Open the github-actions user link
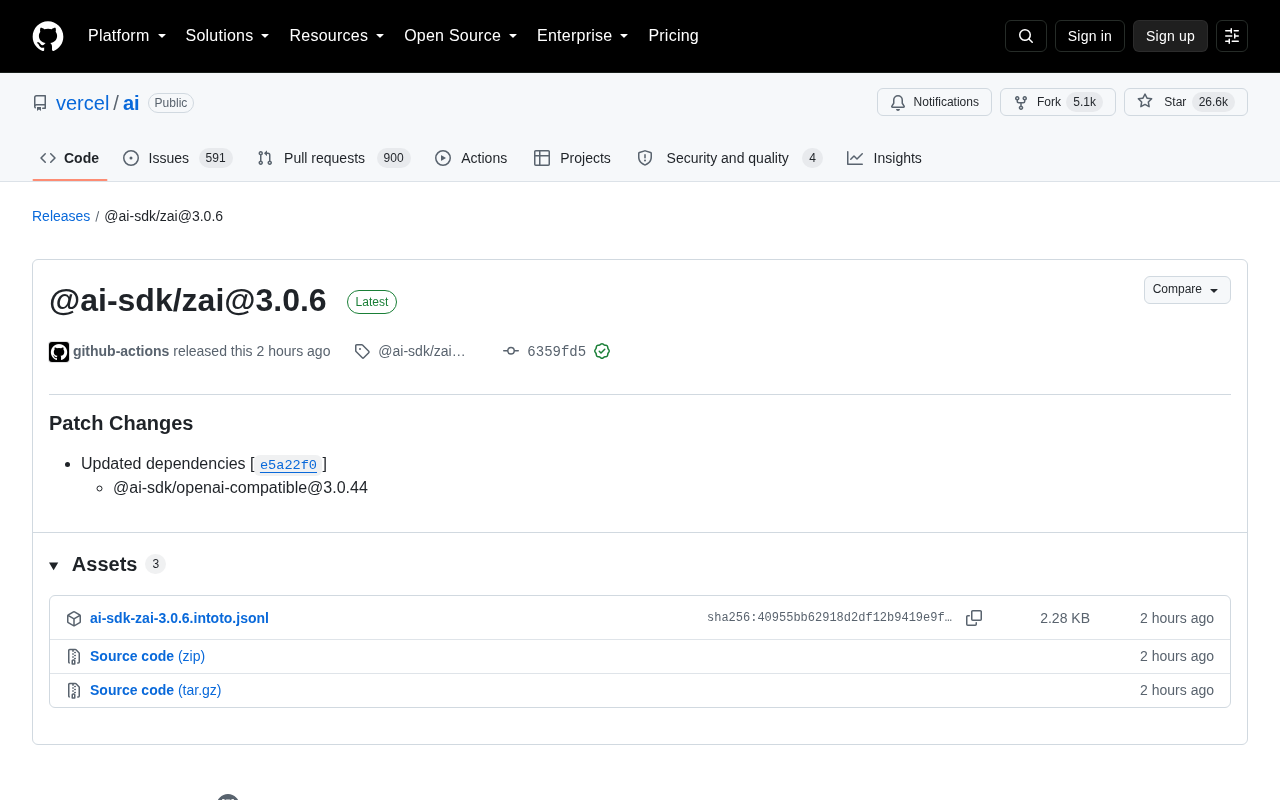This screenshot has width=1280, height=800. (121, 351)
